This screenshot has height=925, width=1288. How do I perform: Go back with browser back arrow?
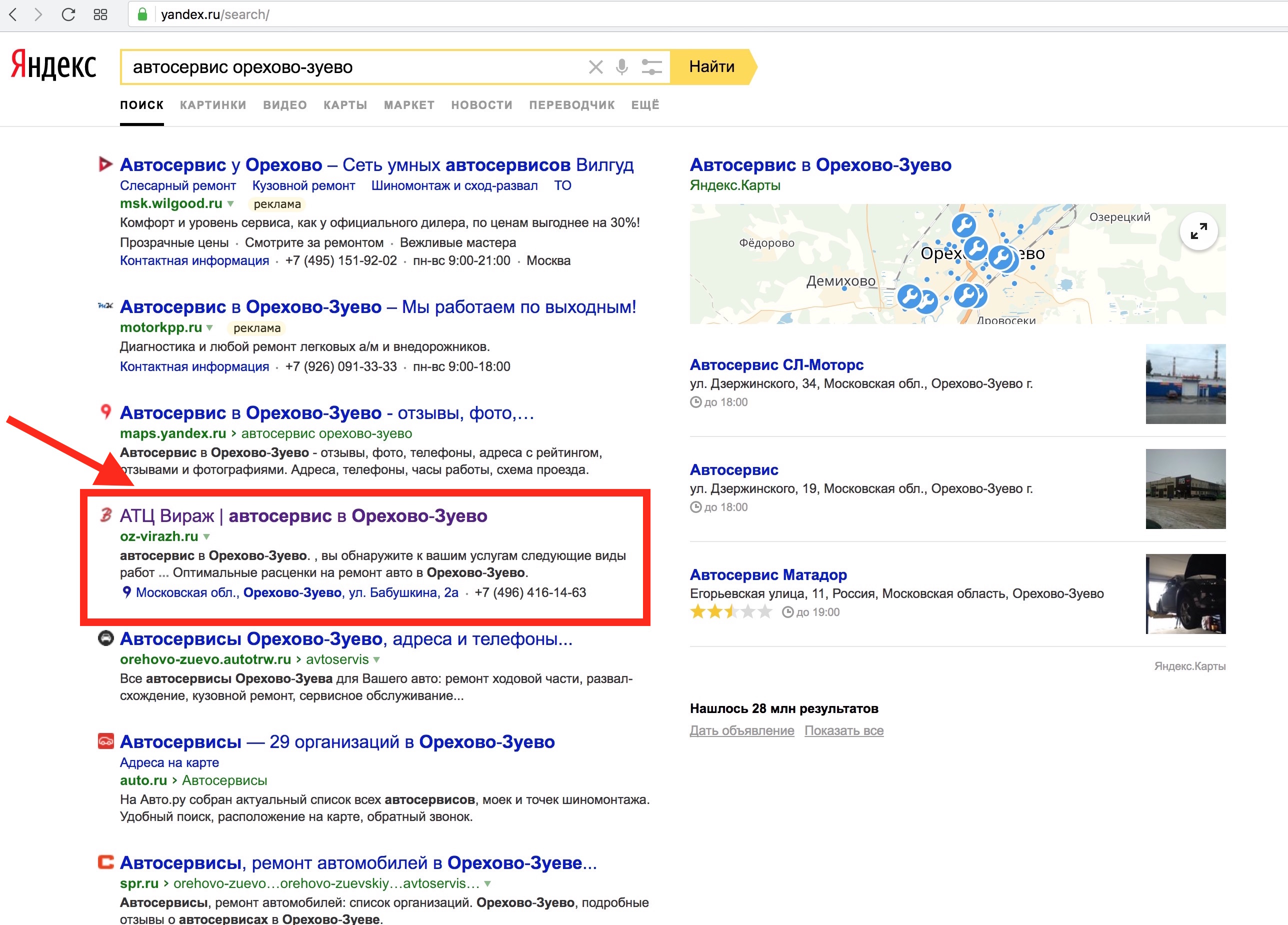tap(13, 14)
